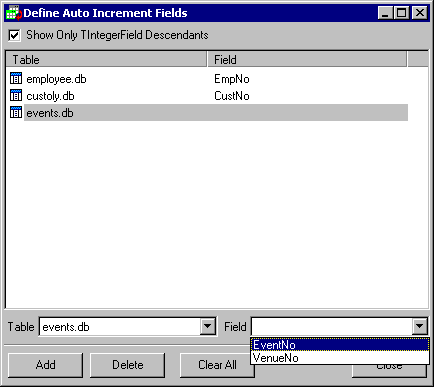Select the events.db row
Screen dimensions: 434x387
[209, 113]
